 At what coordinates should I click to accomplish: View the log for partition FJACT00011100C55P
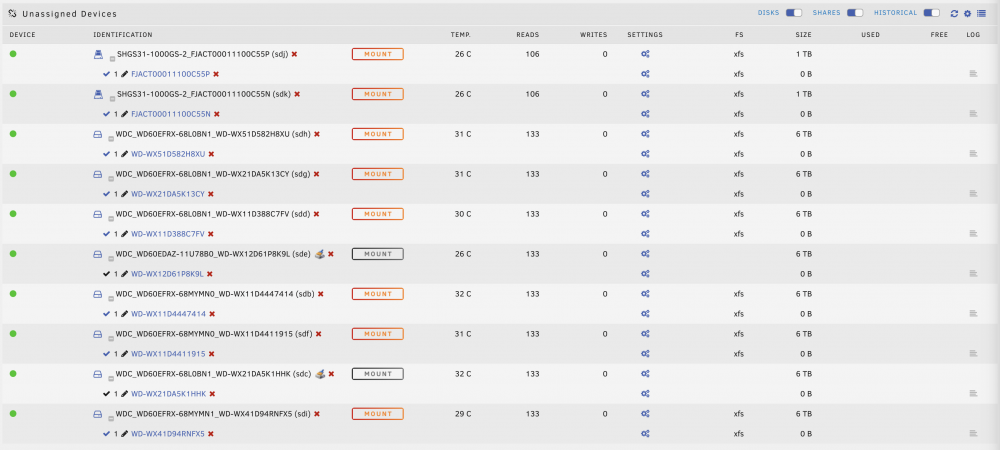click(973, 74)
